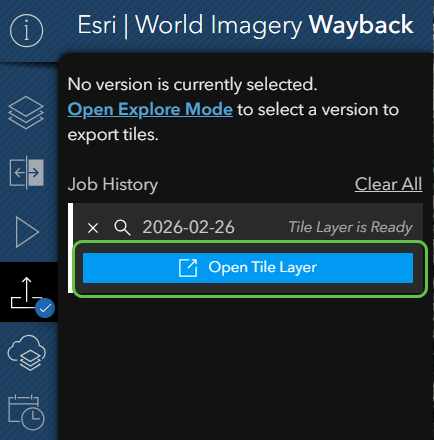The image size is (434, 440).
Task: Click external-link icon inside Open Tile Layer
Action: [x=188, y=268]
